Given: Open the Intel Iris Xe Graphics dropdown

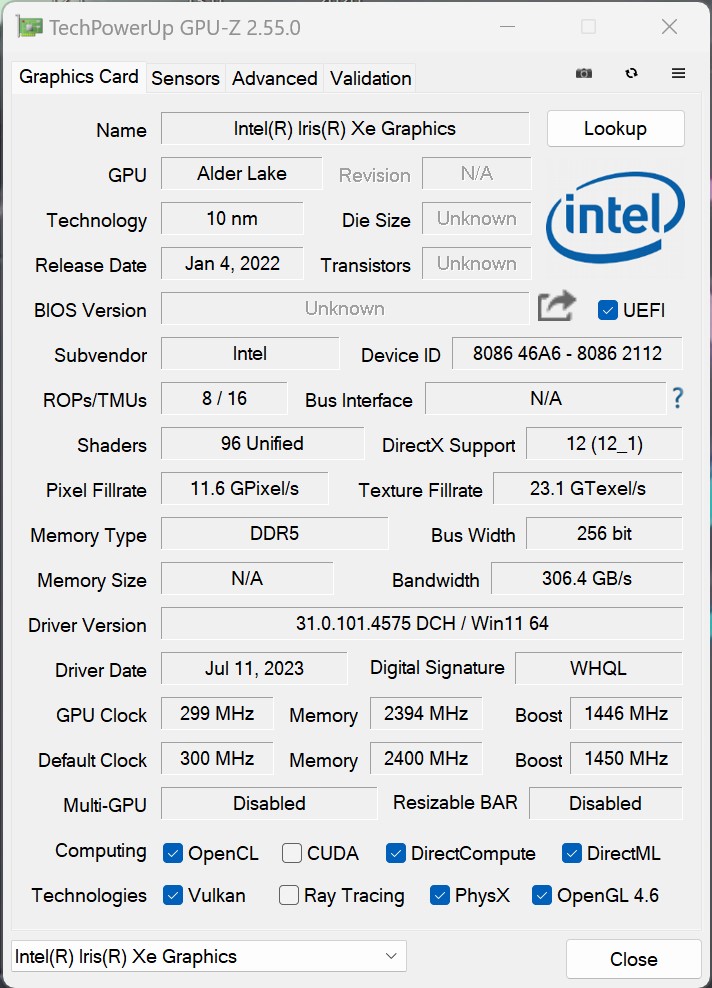Looking at the screenshot, I should 208,956.
